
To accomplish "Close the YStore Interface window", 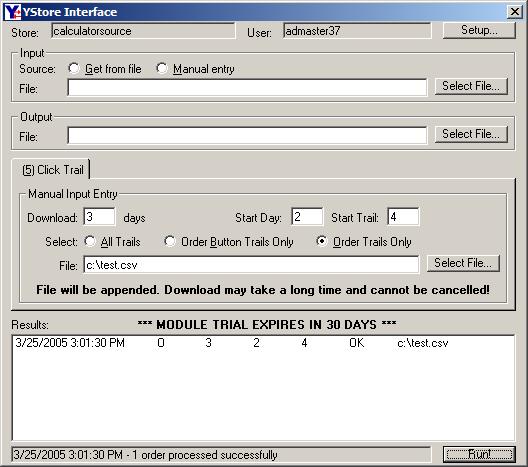I will pyautogui.click(x=515, y=12).
